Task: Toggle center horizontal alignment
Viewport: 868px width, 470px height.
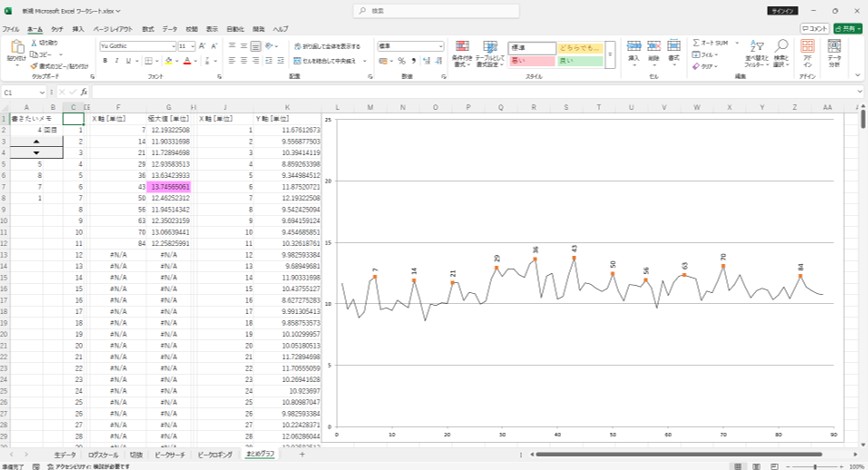Action: (244, 61)
